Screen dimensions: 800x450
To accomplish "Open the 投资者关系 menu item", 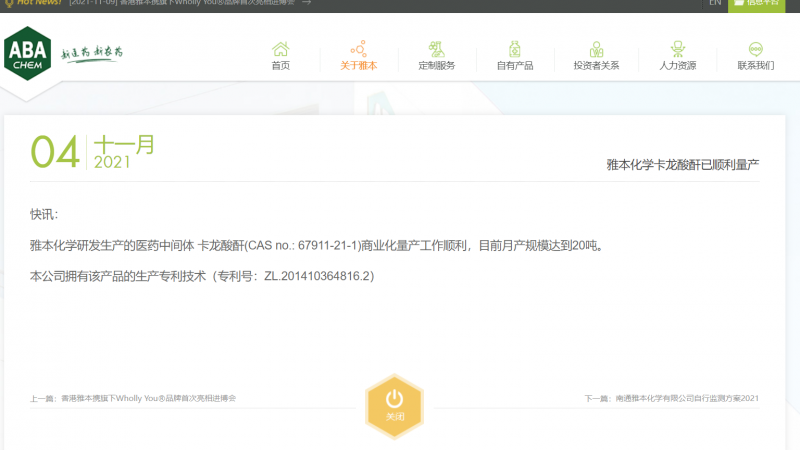I will [596, 65].
